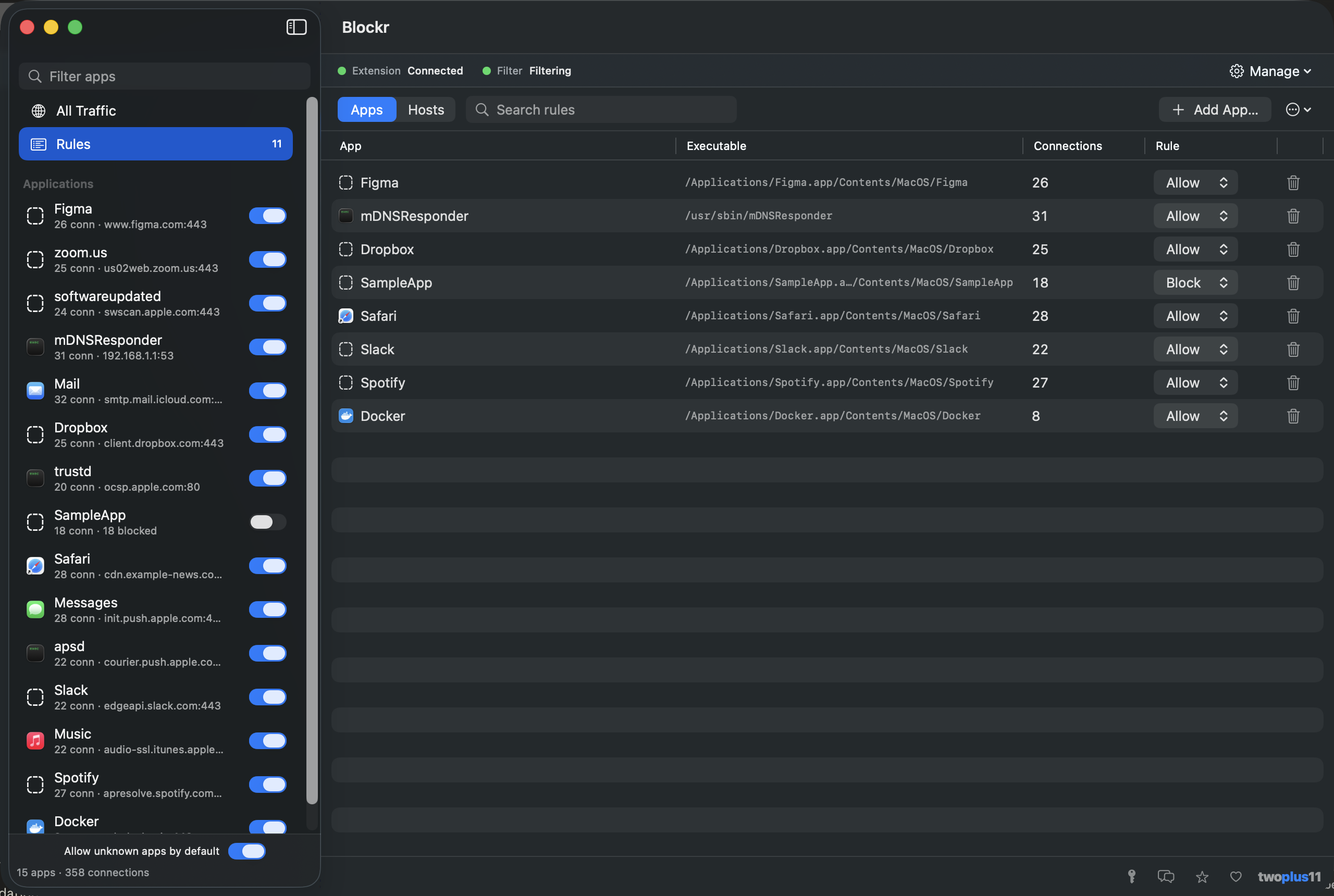Screen dimensions: 1334x896
Task: Click Spotify row in rules table
Action: click(826, 383)
